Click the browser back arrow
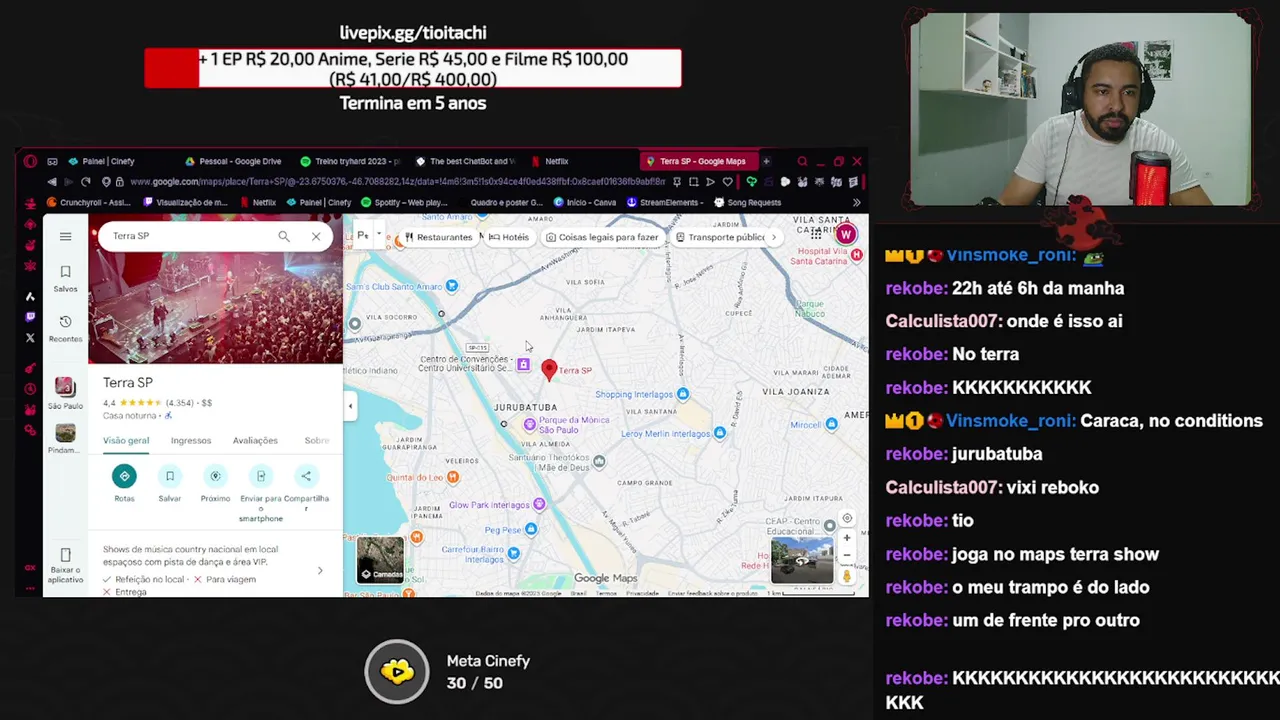Screen dimensions: 1280x720 pos(52,182)
